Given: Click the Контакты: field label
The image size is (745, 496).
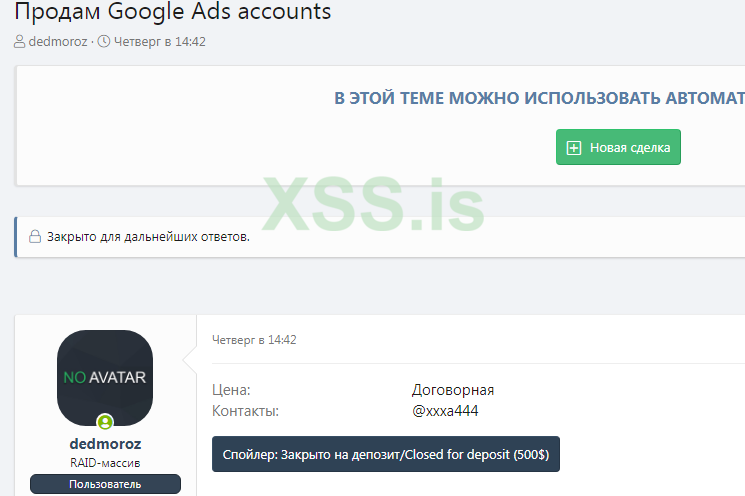Looking at the screenshot, I should point(245,411).
